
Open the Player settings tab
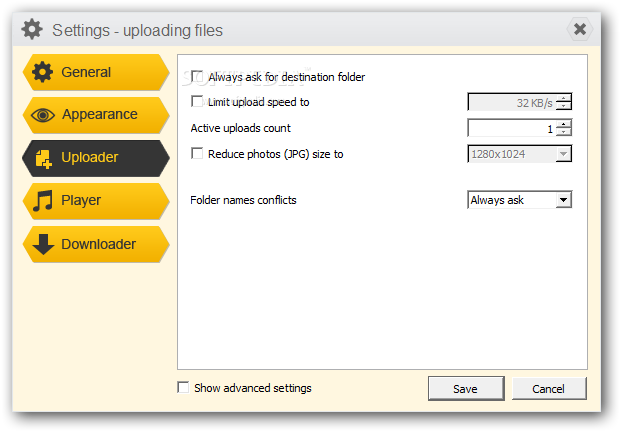tap(96, 201)
